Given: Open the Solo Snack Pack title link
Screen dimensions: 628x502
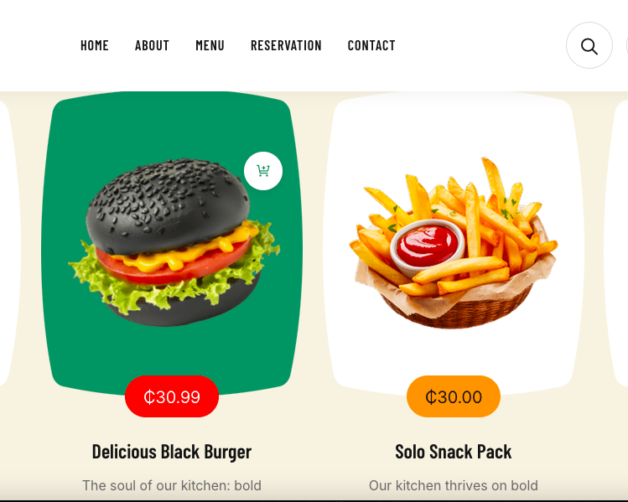Looking at the screenshot, I should coord(453,452).
